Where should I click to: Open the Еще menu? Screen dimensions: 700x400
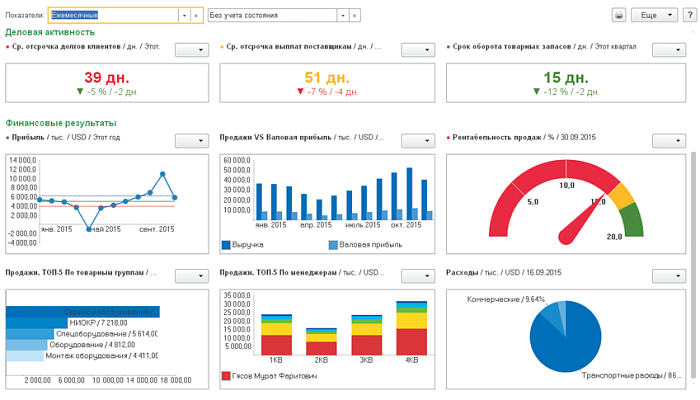click(653, 16)
